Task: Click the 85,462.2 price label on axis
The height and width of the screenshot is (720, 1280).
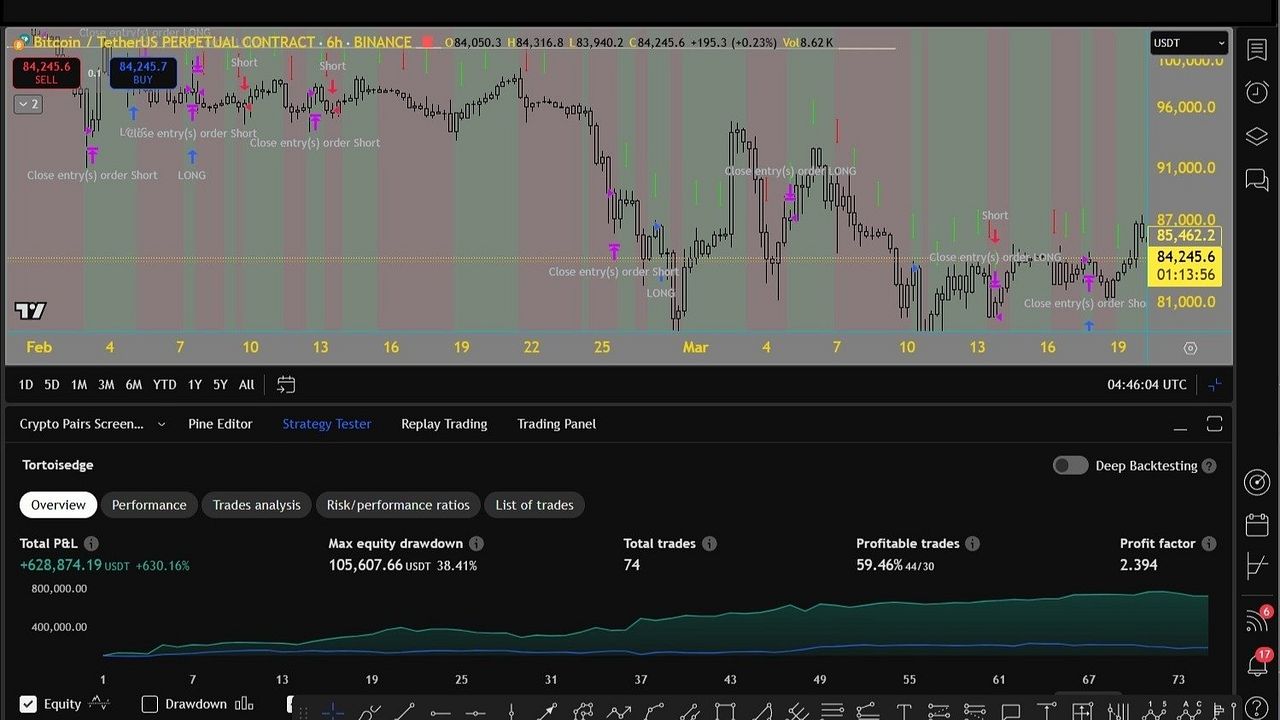Action: click(1185, 236)
